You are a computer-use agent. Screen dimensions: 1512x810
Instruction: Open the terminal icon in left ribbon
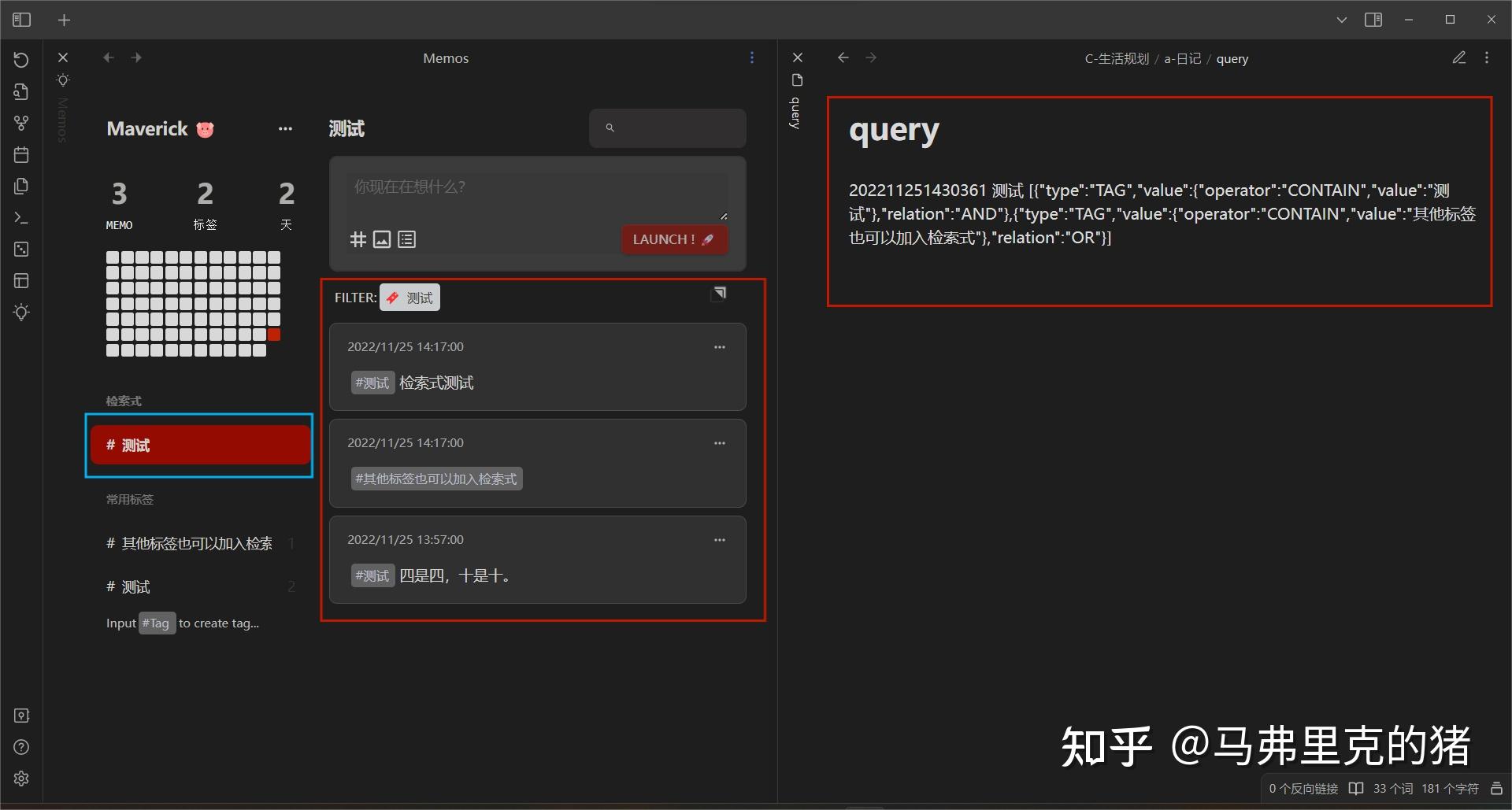pos(21,217)
